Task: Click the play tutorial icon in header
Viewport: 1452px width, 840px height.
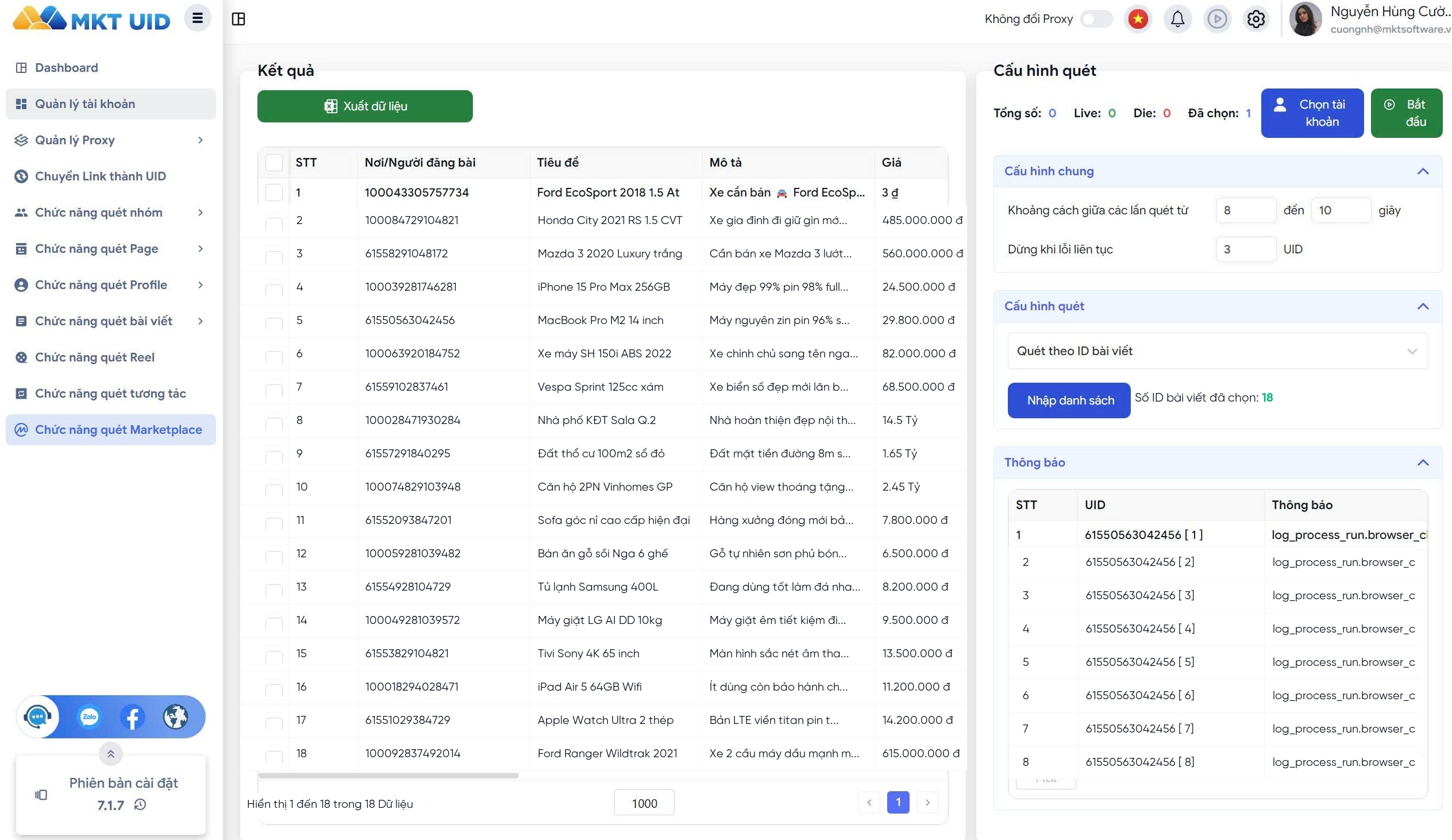Action: click(x=1217, y=19)
